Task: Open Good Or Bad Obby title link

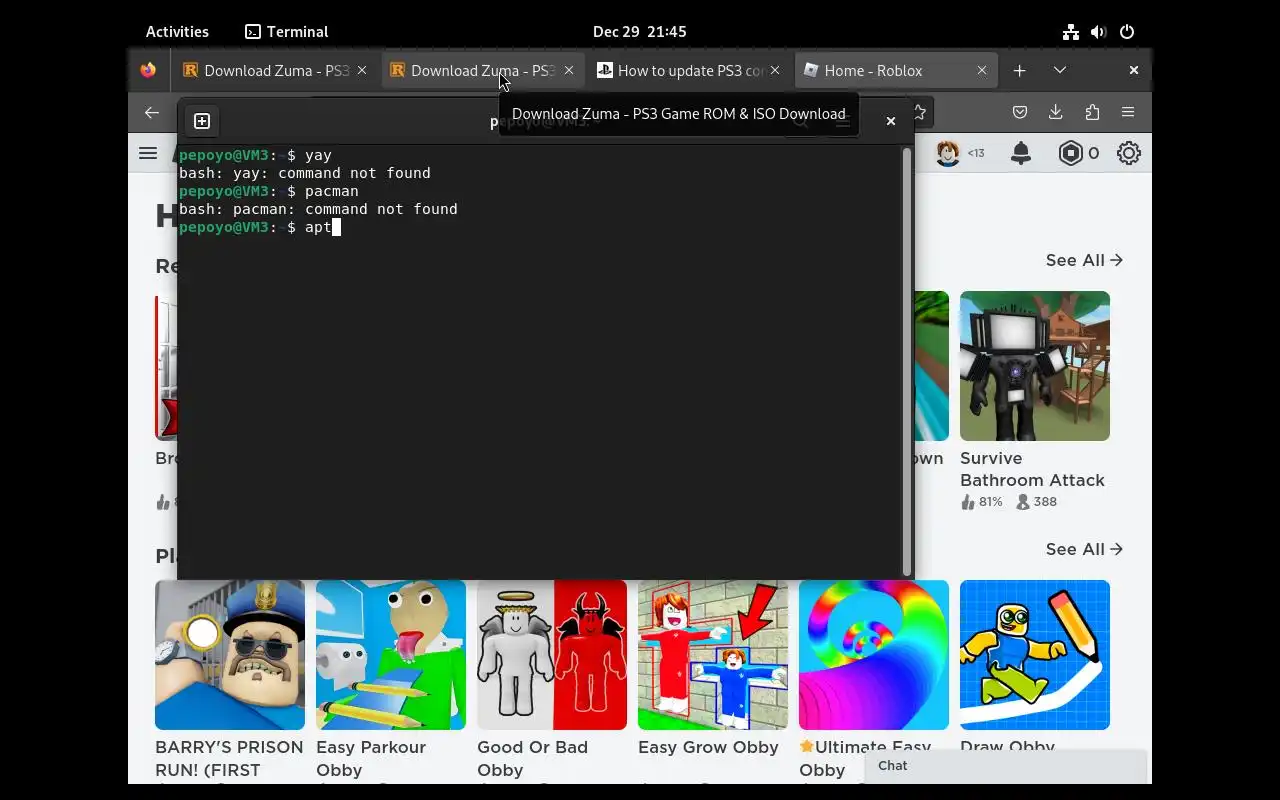Action: click(x=532, y=758)
